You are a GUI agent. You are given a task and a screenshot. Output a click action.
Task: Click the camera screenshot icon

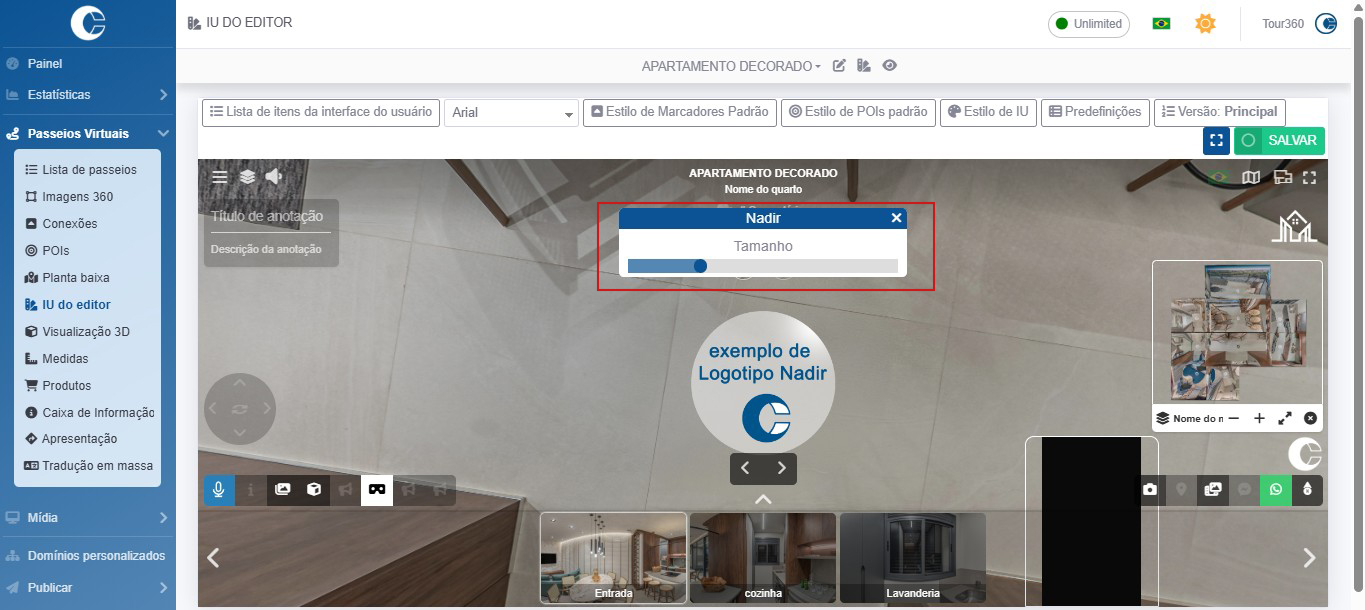coord(1150,490)
